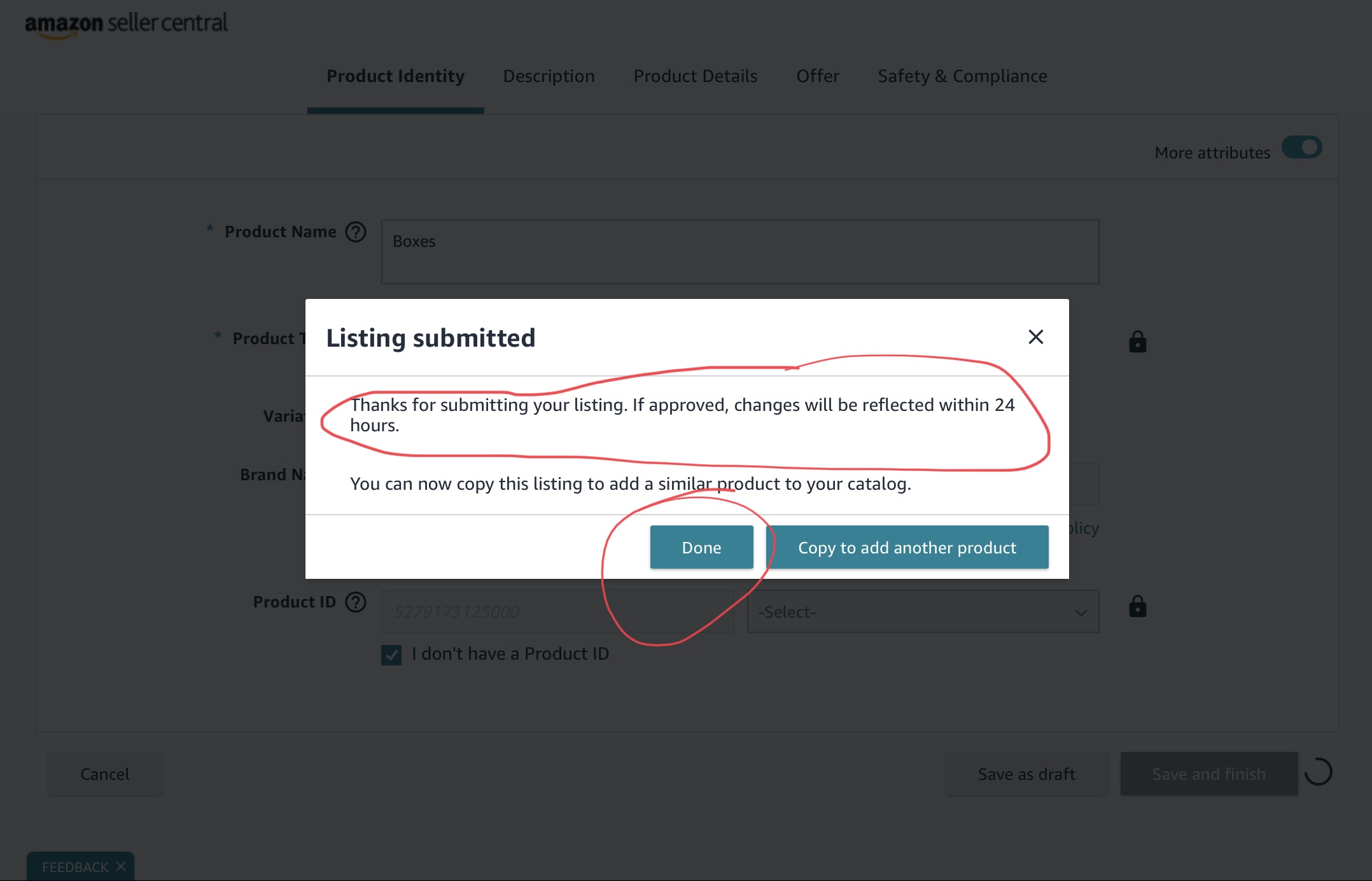Close the Listing submitted dialog
The image size is (1372, 881).
coord(1035,336)
